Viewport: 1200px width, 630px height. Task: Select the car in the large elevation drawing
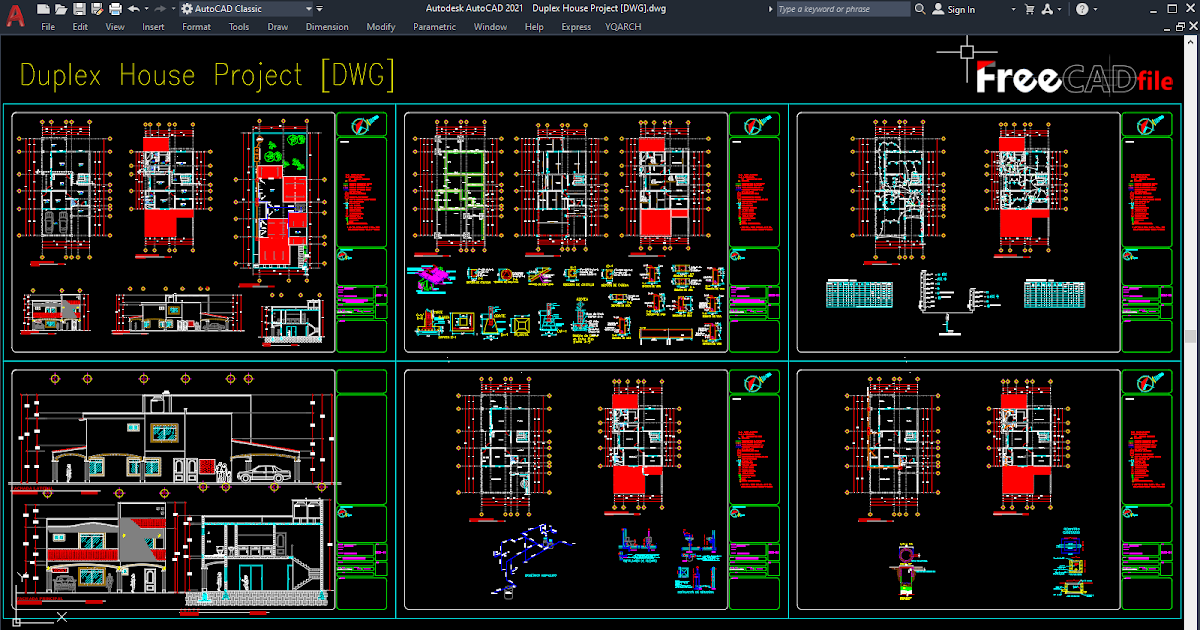pos(263,473)
